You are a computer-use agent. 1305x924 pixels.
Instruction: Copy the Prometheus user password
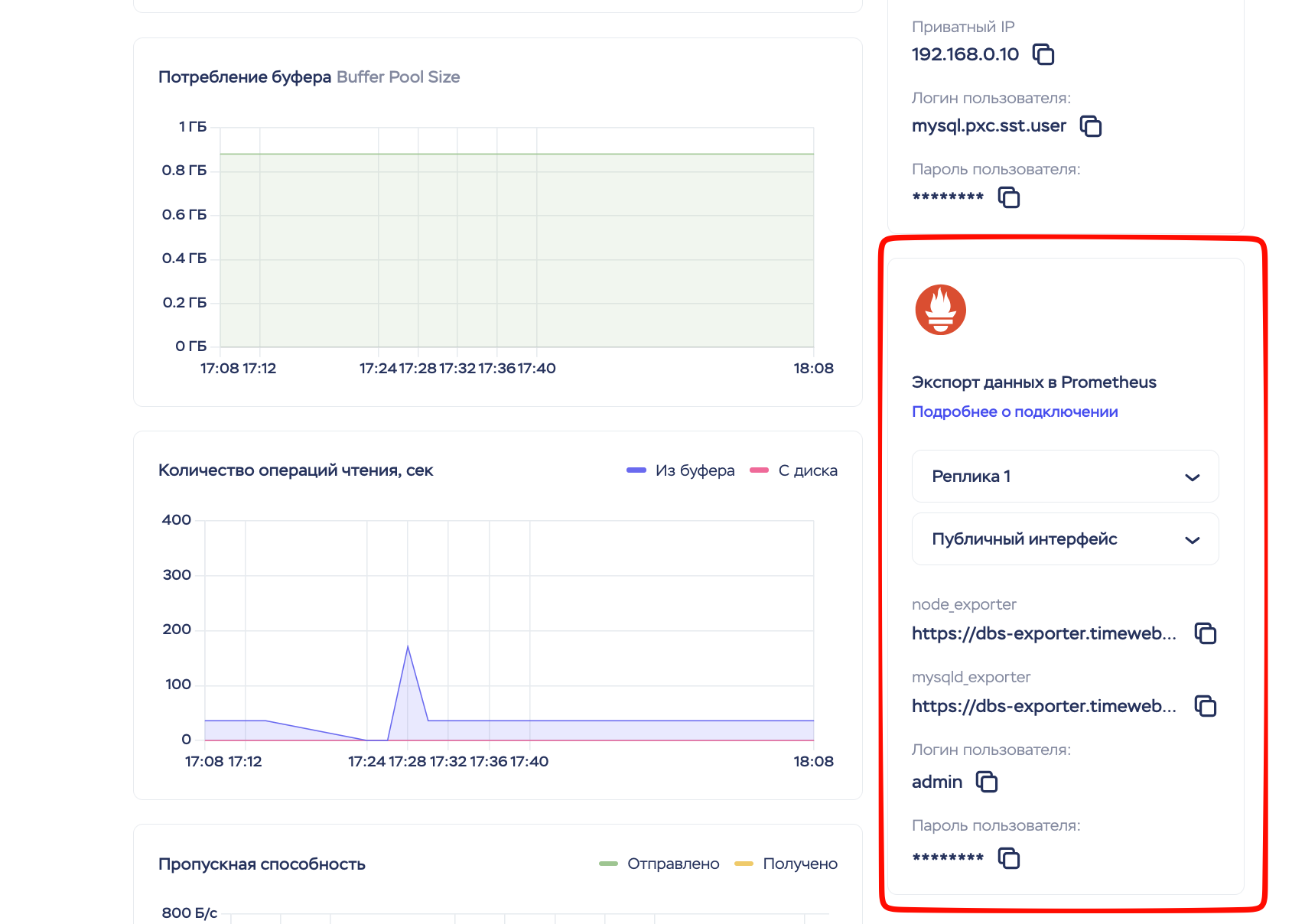[1009, 858]
